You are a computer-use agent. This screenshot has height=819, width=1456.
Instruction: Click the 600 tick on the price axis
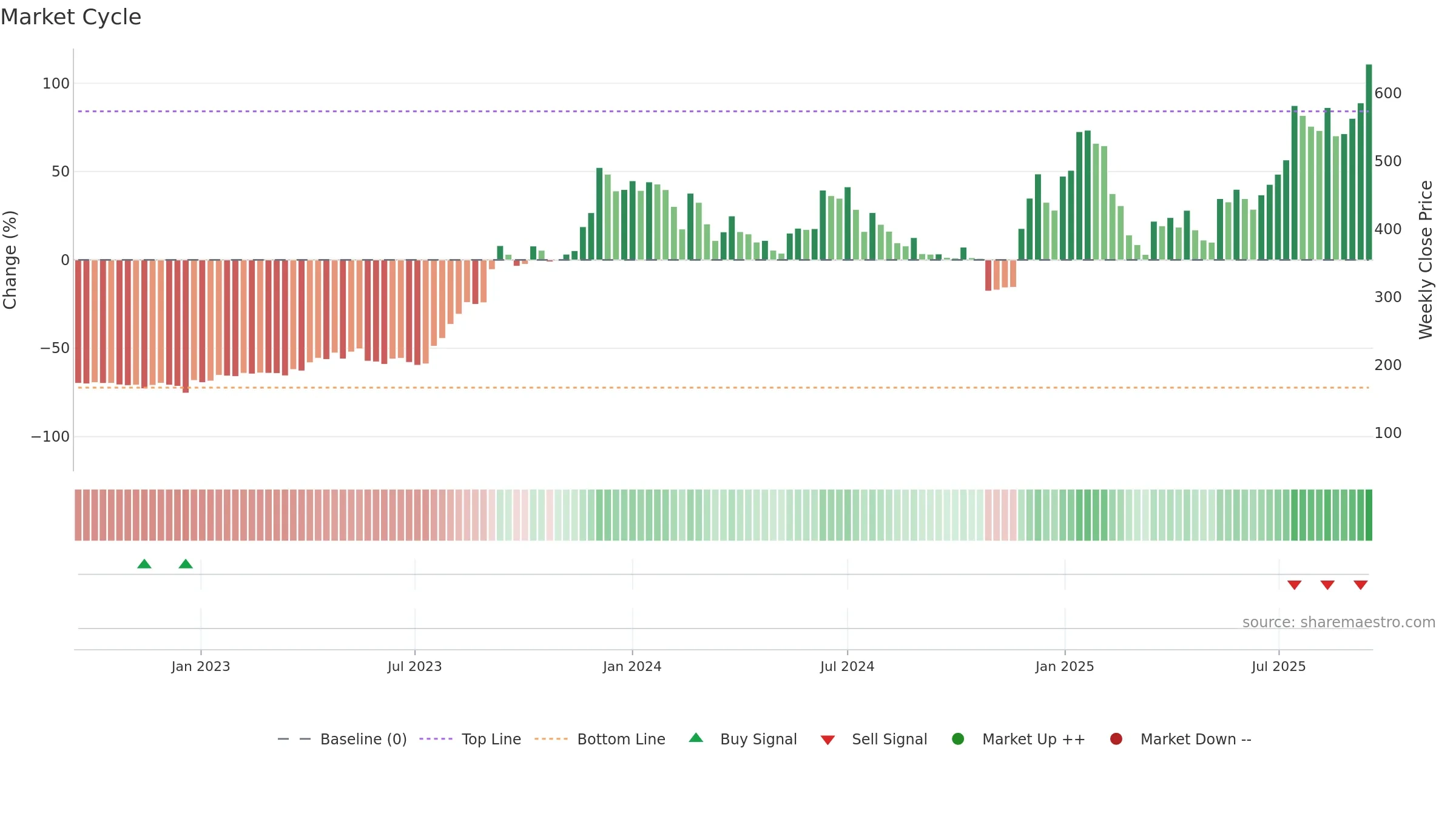tap(1388, 93)
